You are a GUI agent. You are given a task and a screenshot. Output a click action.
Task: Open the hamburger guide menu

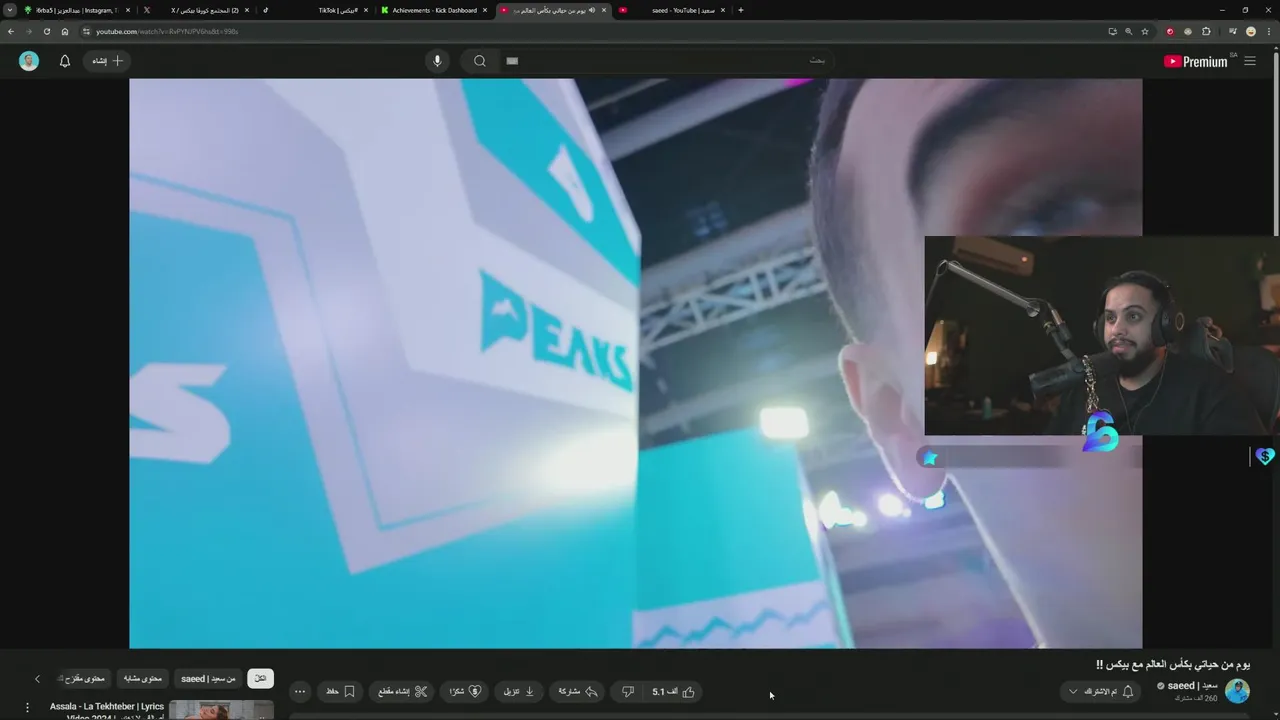(x=1250, y=61)
